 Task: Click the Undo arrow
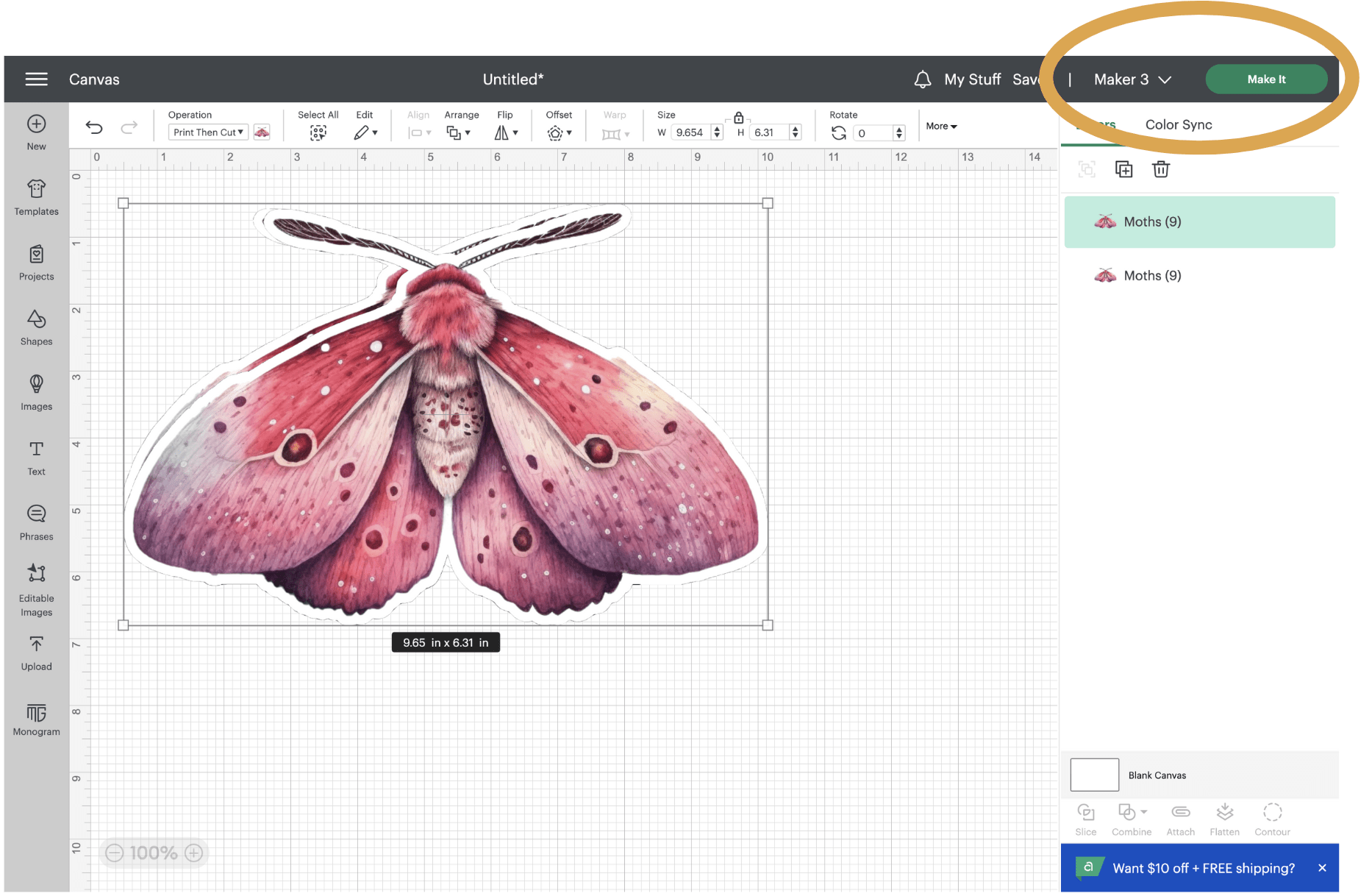click(x=94, y=127)
